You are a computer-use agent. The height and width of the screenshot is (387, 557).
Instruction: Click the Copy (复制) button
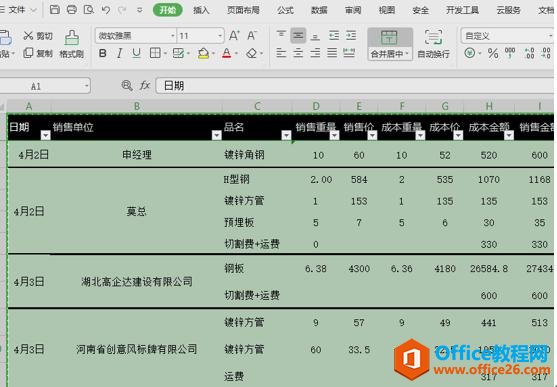(x=38, y=53)
